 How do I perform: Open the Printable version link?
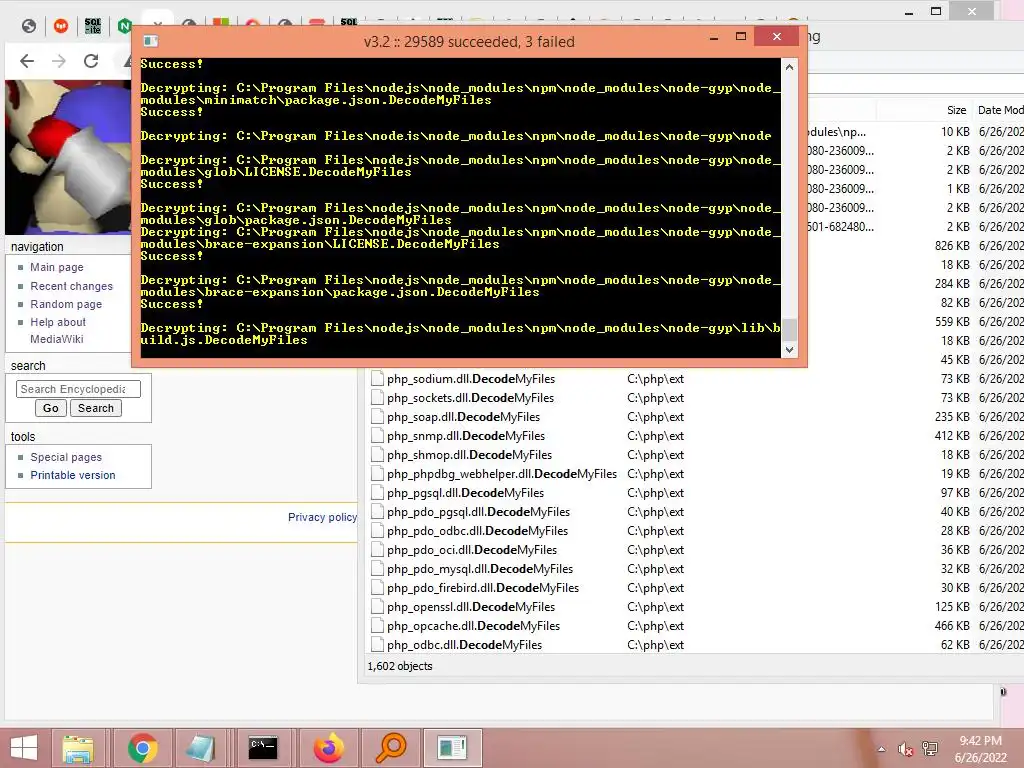pyautogui.click(x=72, y=475)
